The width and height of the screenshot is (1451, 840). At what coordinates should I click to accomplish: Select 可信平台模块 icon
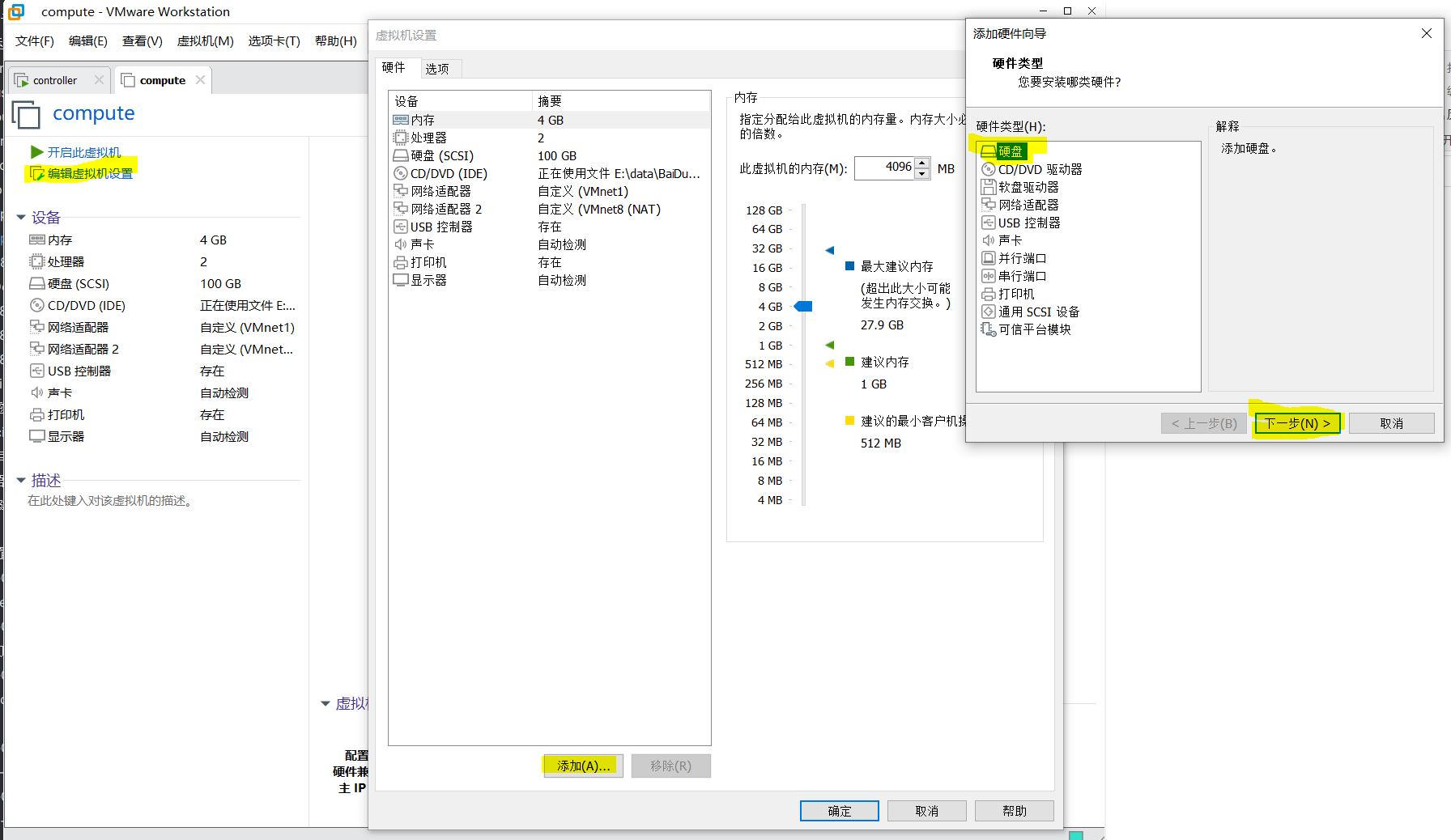(988, 329)
